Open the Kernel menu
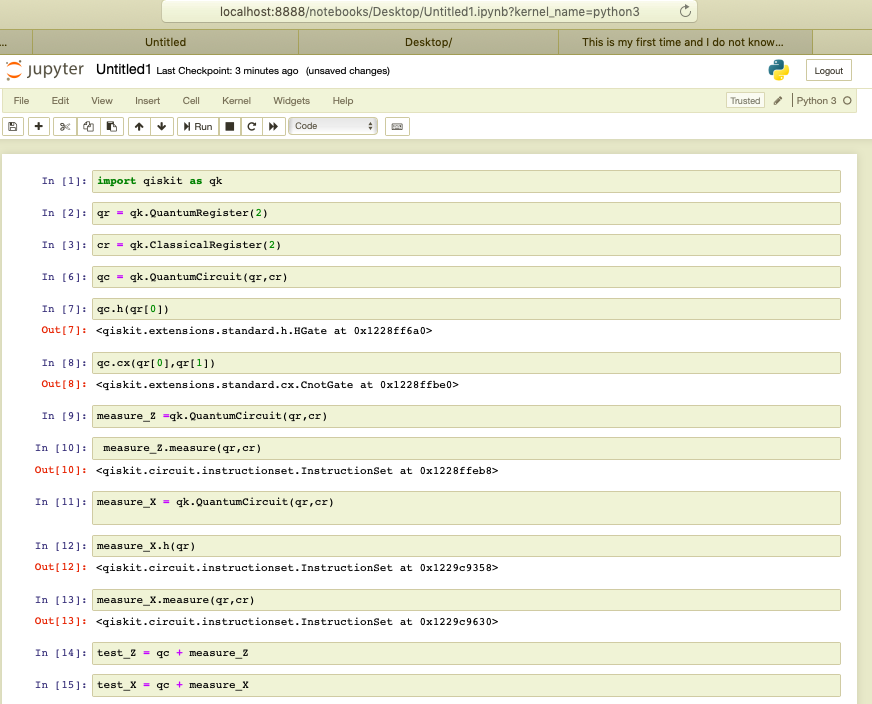The image size is (872, 704). [236, 101]
